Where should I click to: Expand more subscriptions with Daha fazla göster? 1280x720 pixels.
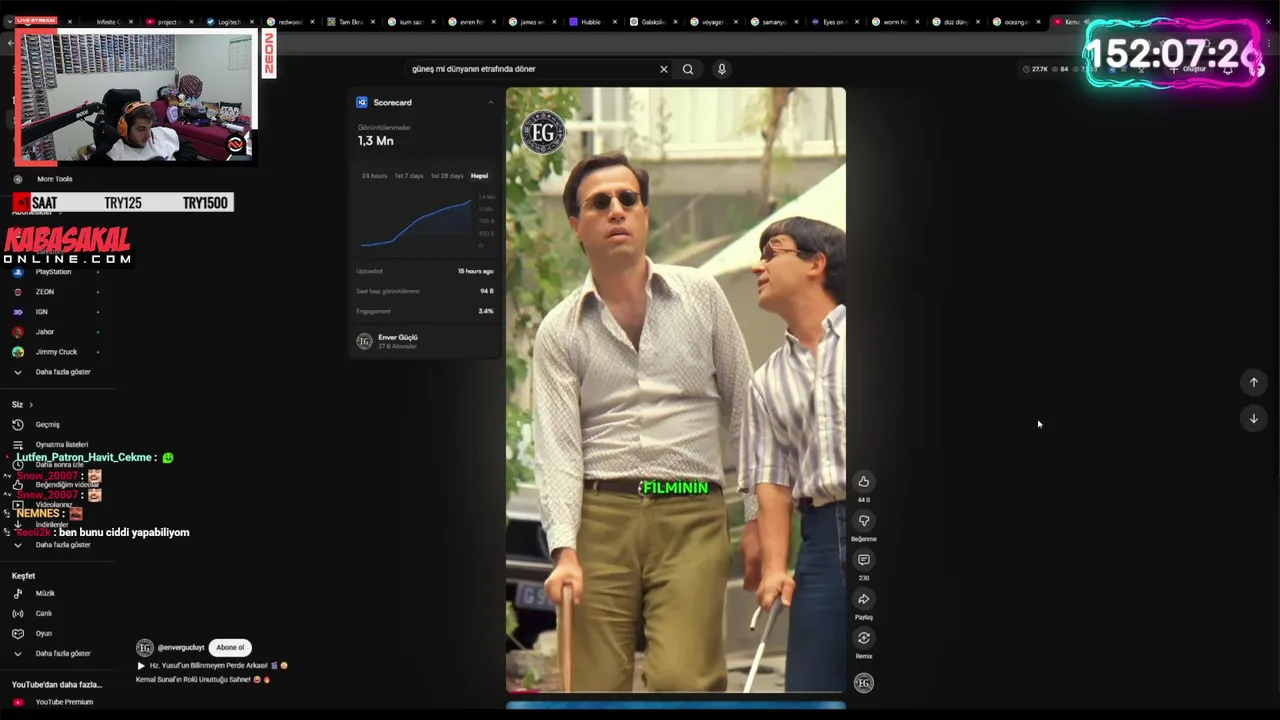coord(62,372)
